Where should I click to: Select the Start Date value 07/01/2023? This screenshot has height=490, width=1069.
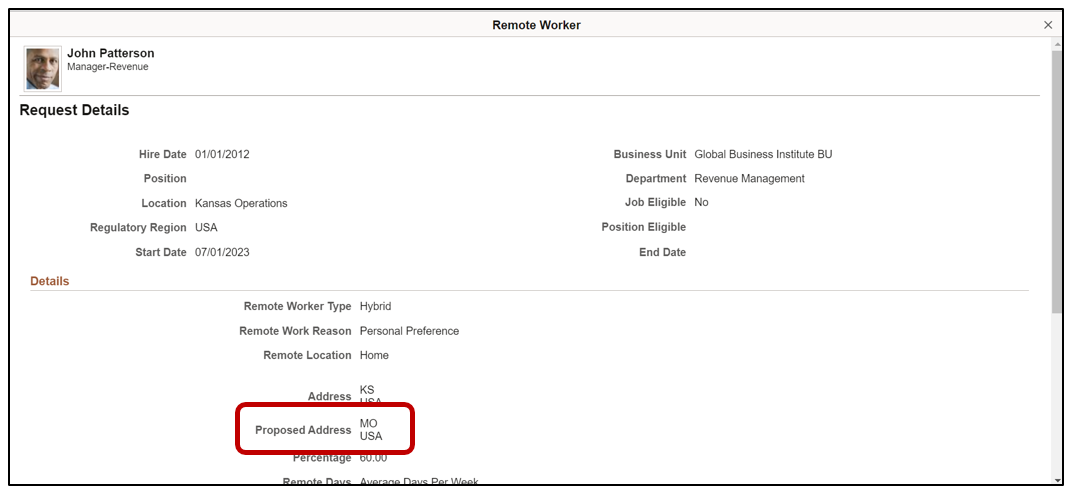222,252
